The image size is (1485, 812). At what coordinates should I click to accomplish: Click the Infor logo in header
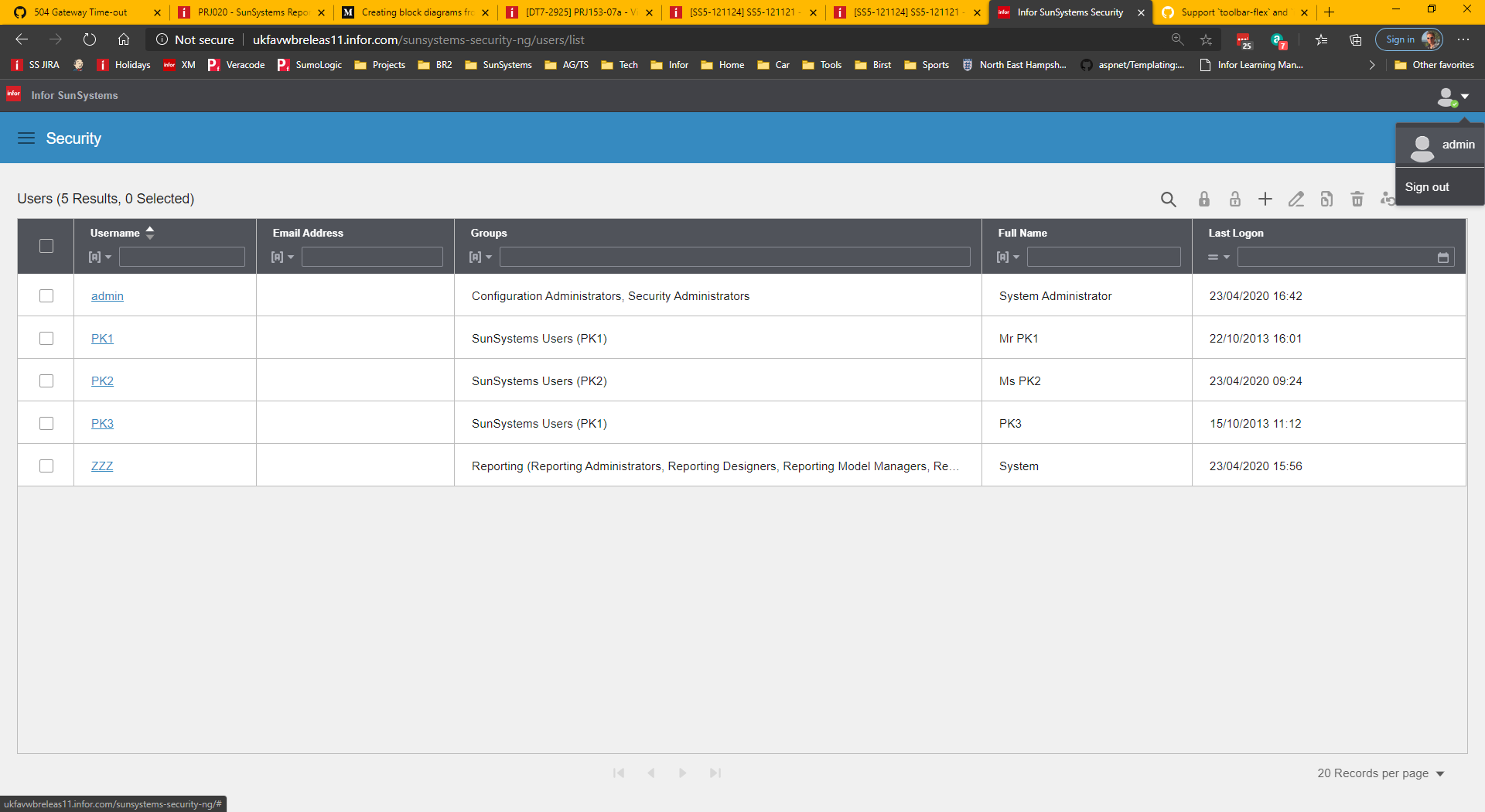tap(14, 94)
